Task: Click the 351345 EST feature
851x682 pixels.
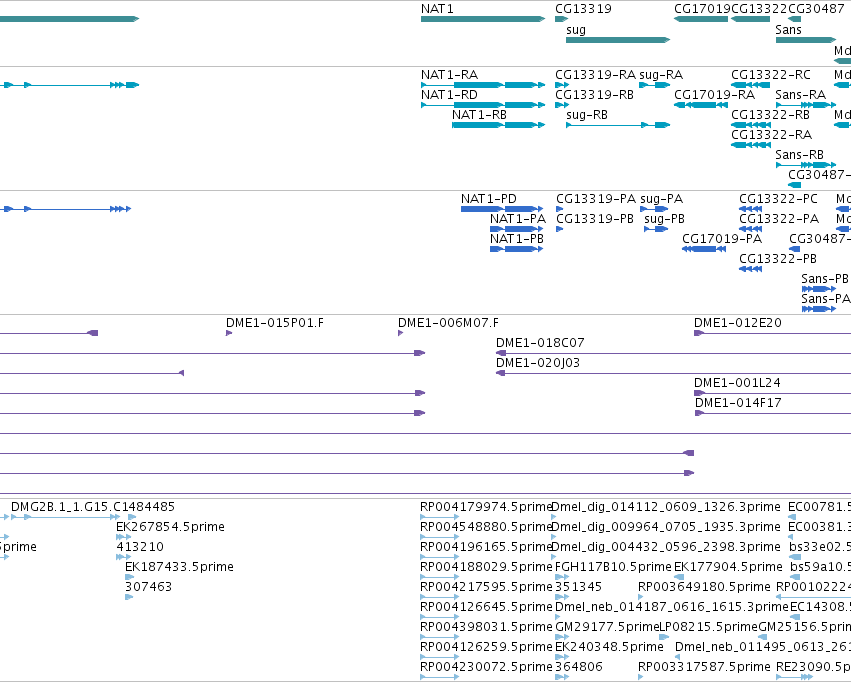Action: pyautogui.click(x=562, y=597)
